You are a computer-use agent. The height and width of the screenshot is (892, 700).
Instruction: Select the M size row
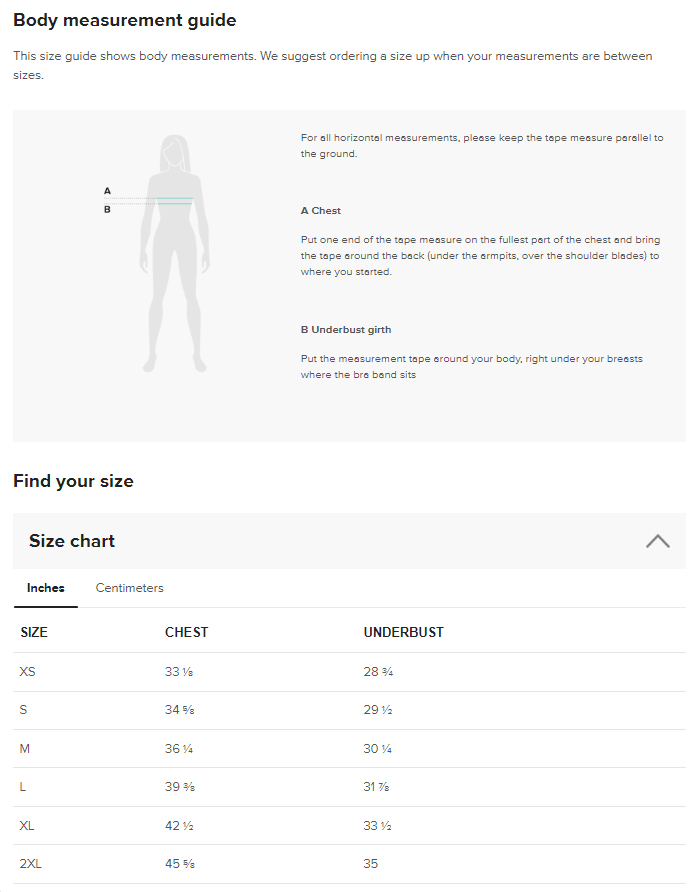tap(349, 749)
